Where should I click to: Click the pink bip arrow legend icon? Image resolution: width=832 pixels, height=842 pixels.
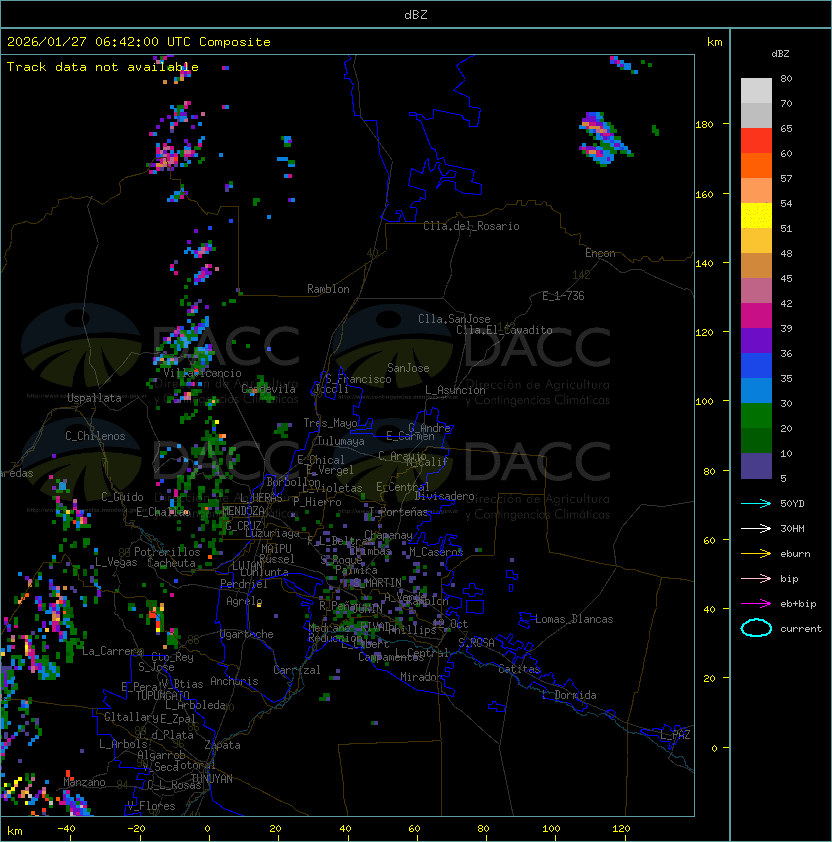(x=756, y=578)
